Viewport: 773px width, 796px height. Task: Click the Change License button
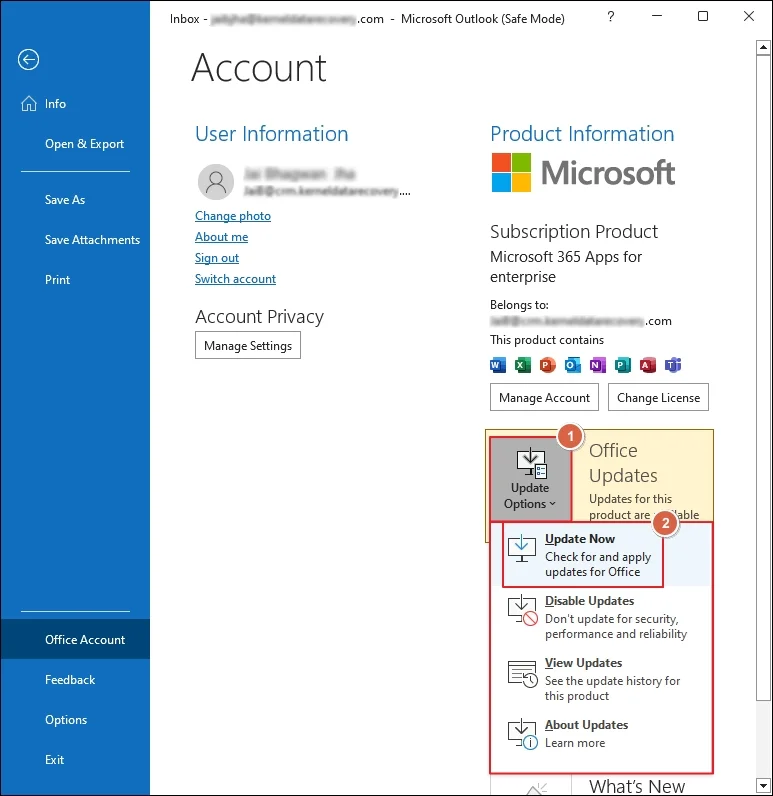point(658,397)
